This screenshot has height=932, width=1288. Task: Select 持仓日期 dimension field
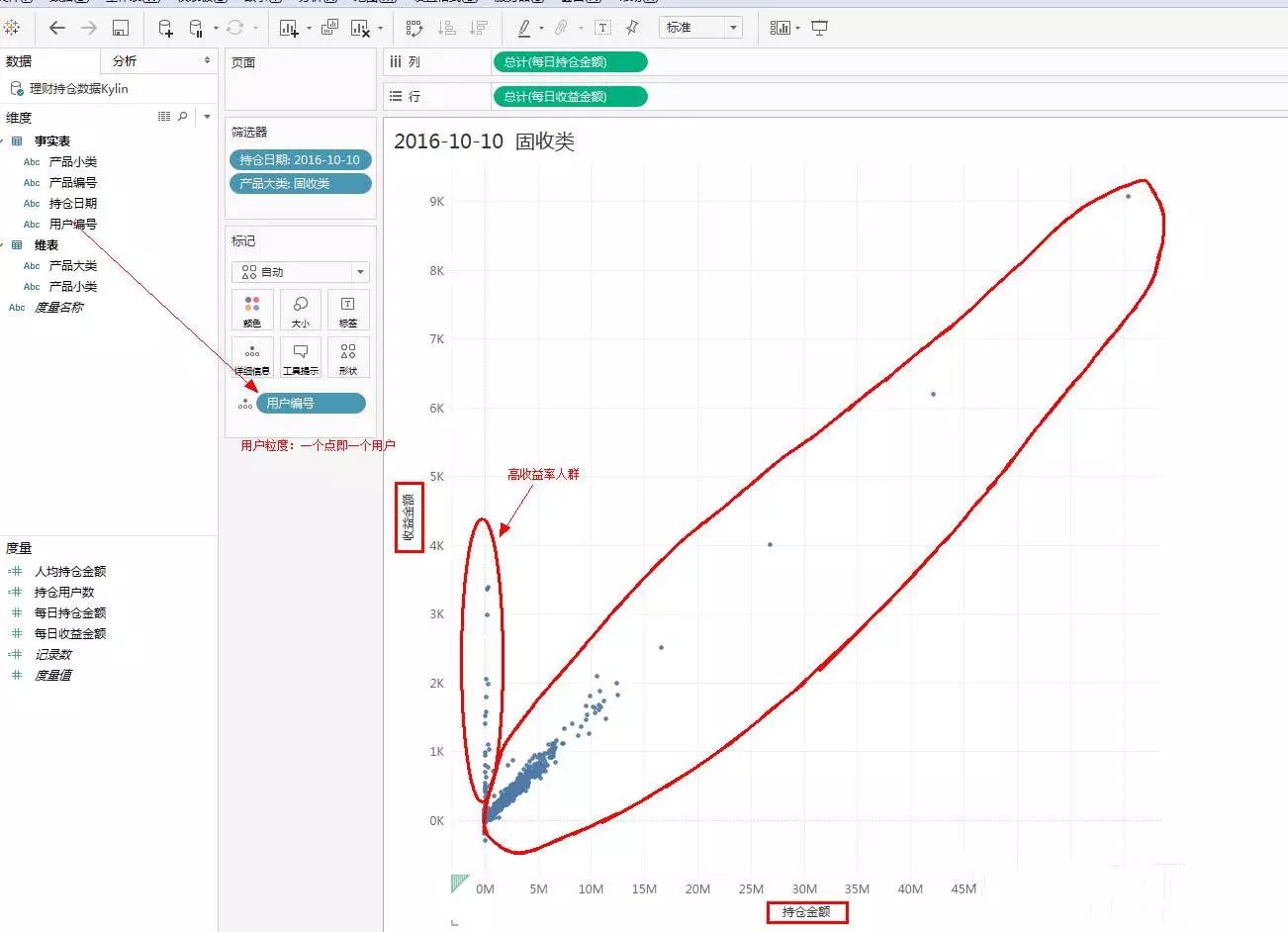pos(73,204)
